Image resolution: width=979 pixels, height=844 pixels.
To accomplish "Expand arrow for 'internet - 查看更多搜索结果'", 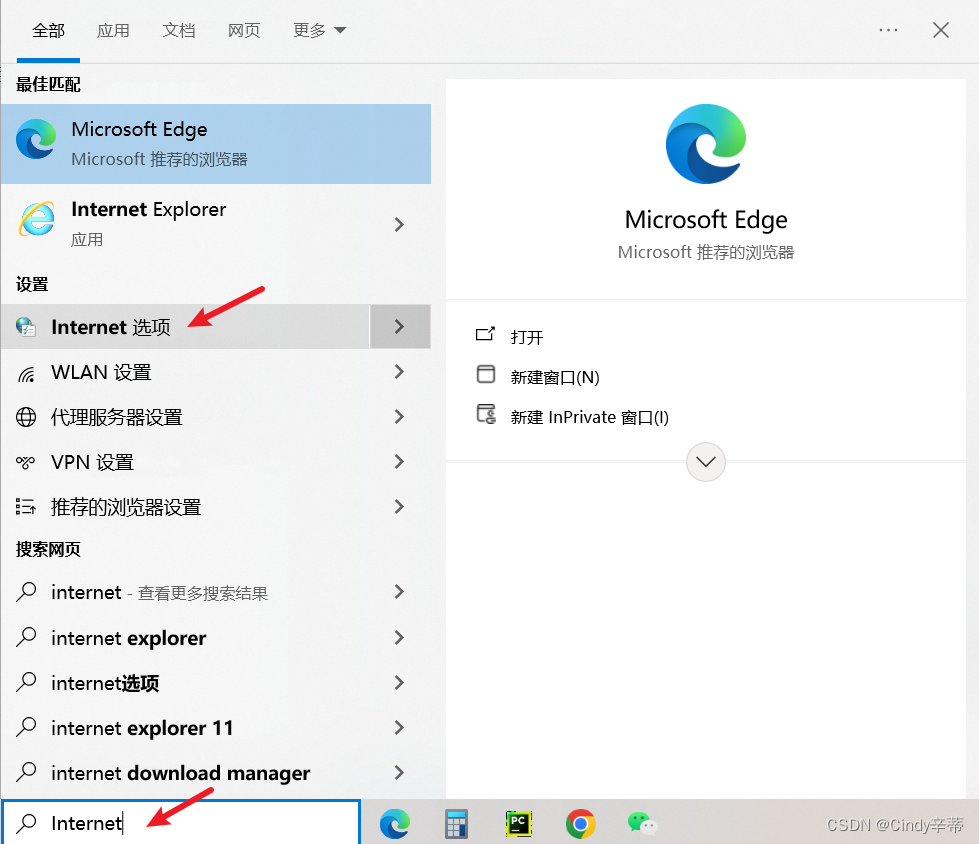I will click(400, 592).
